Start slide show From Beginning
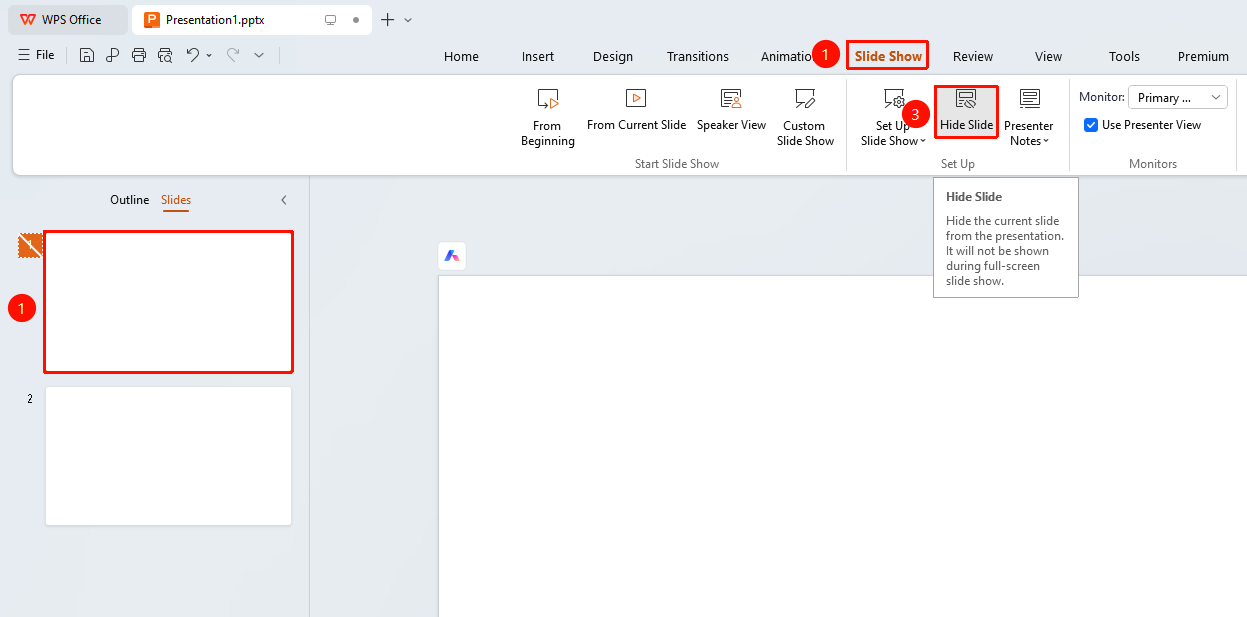Screen dimensions: 1247x617 point(547,118)
